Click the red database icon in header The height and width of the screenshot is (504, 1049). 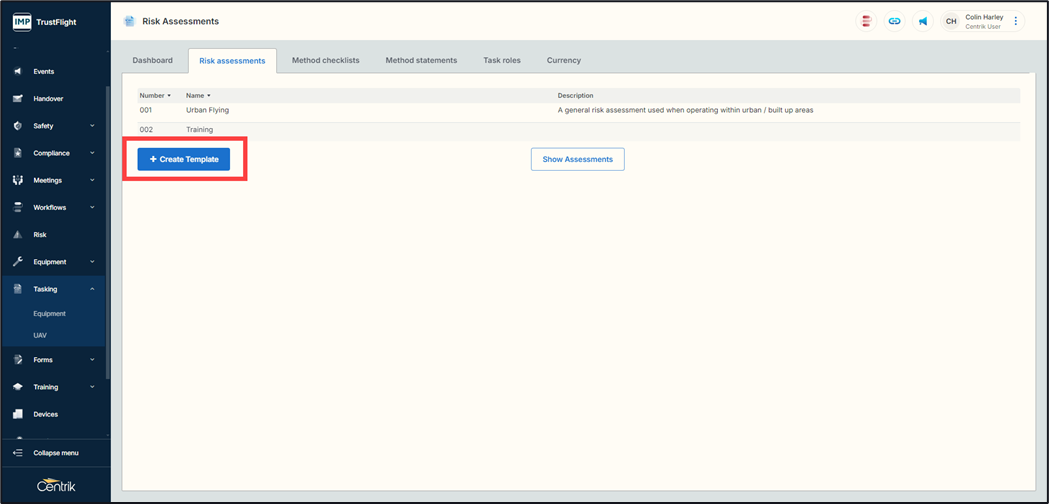(x=866, y=21)
